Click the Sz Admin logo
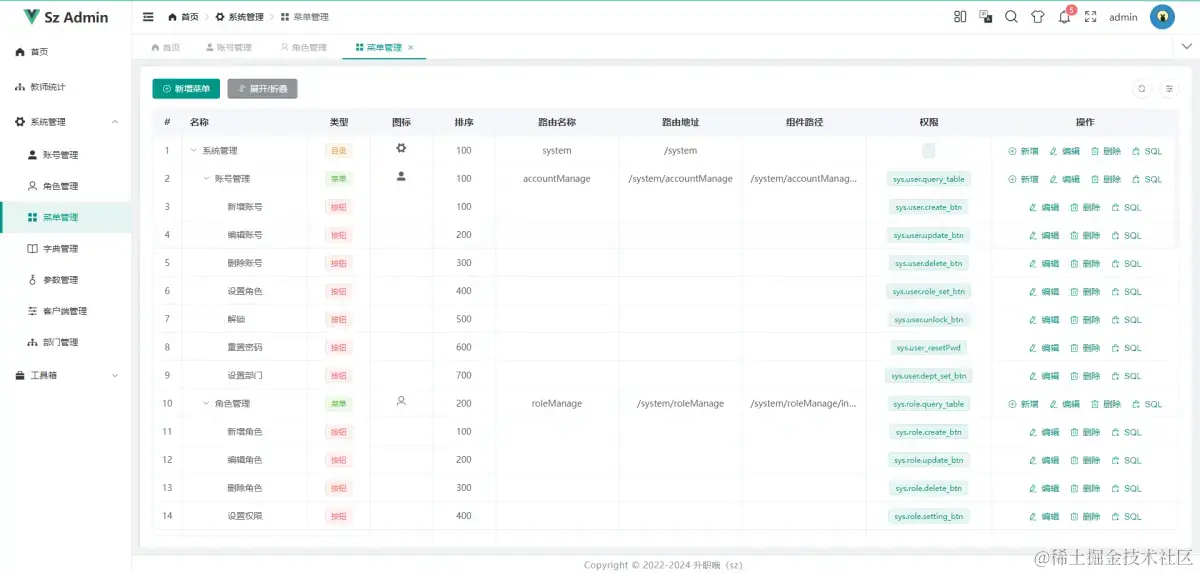The width and height of the screenshot is (1200, 574). [66, 17]
